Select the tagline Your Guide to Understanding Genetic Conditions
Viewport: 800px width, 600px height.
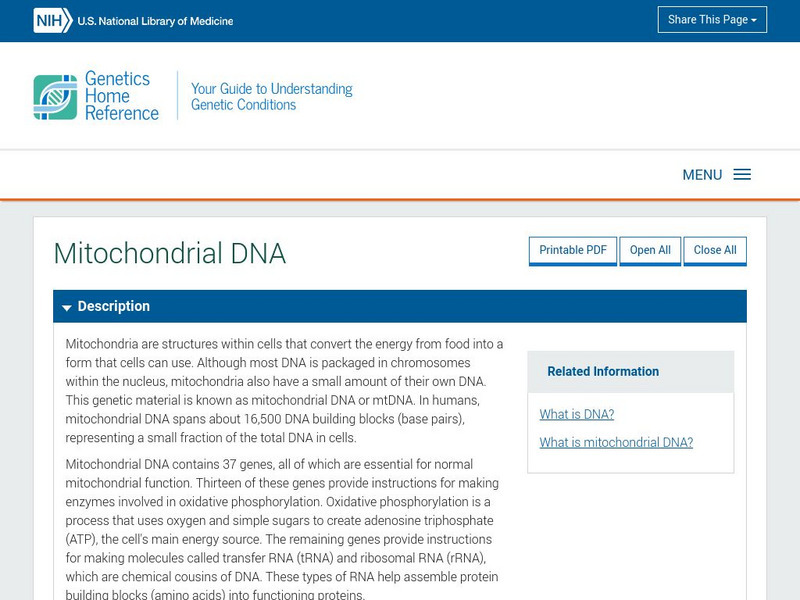click(272, 95)
